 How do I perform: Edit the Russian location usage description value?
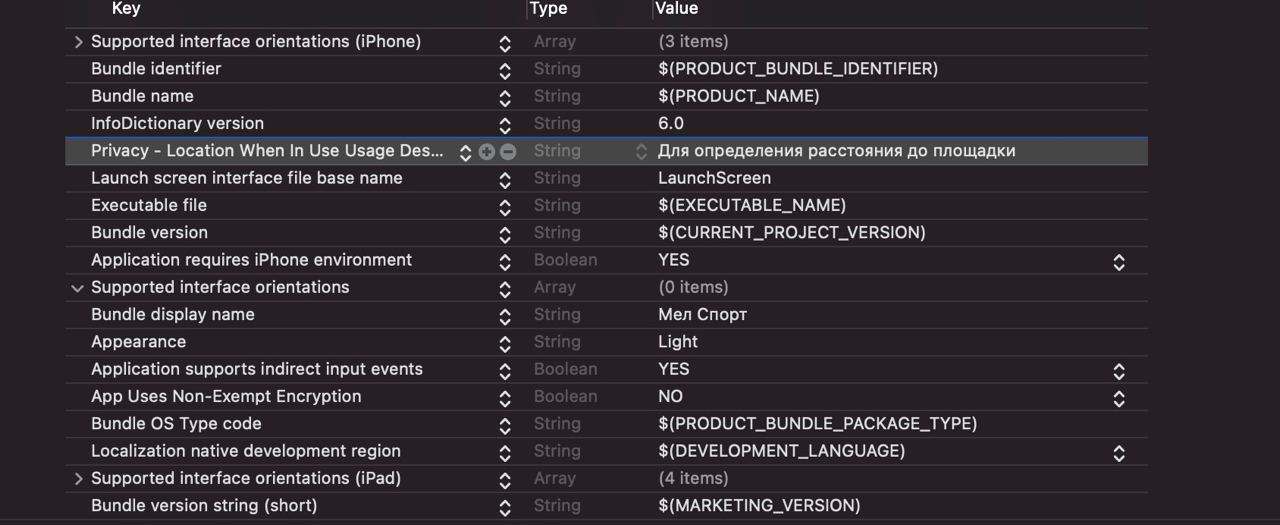click(837, 151)
